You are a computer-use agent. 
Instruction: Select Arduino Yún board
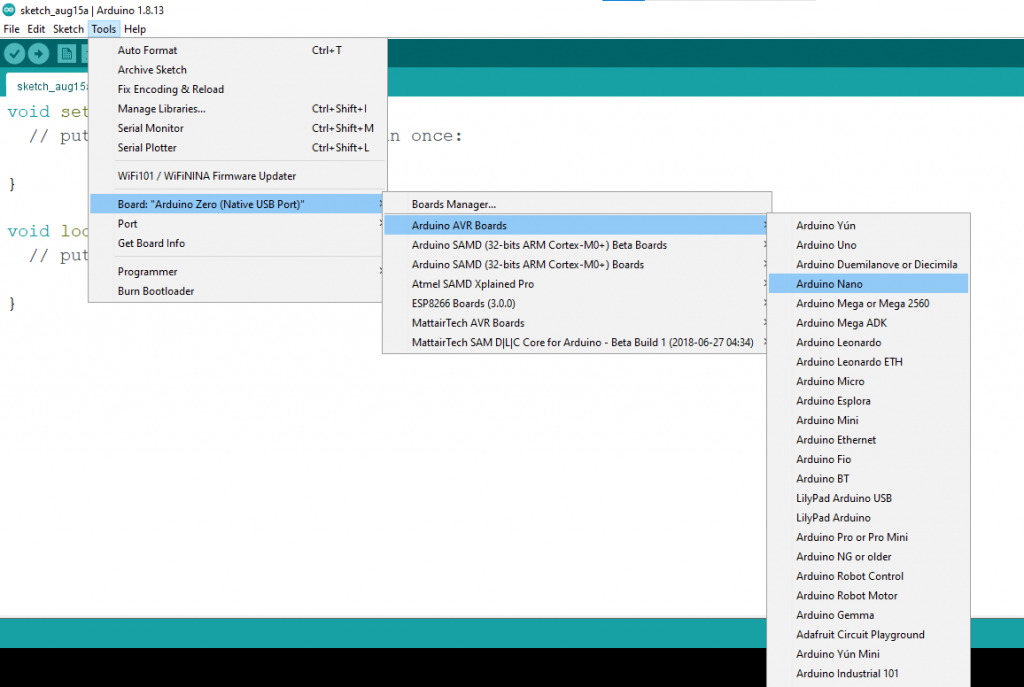869,225
